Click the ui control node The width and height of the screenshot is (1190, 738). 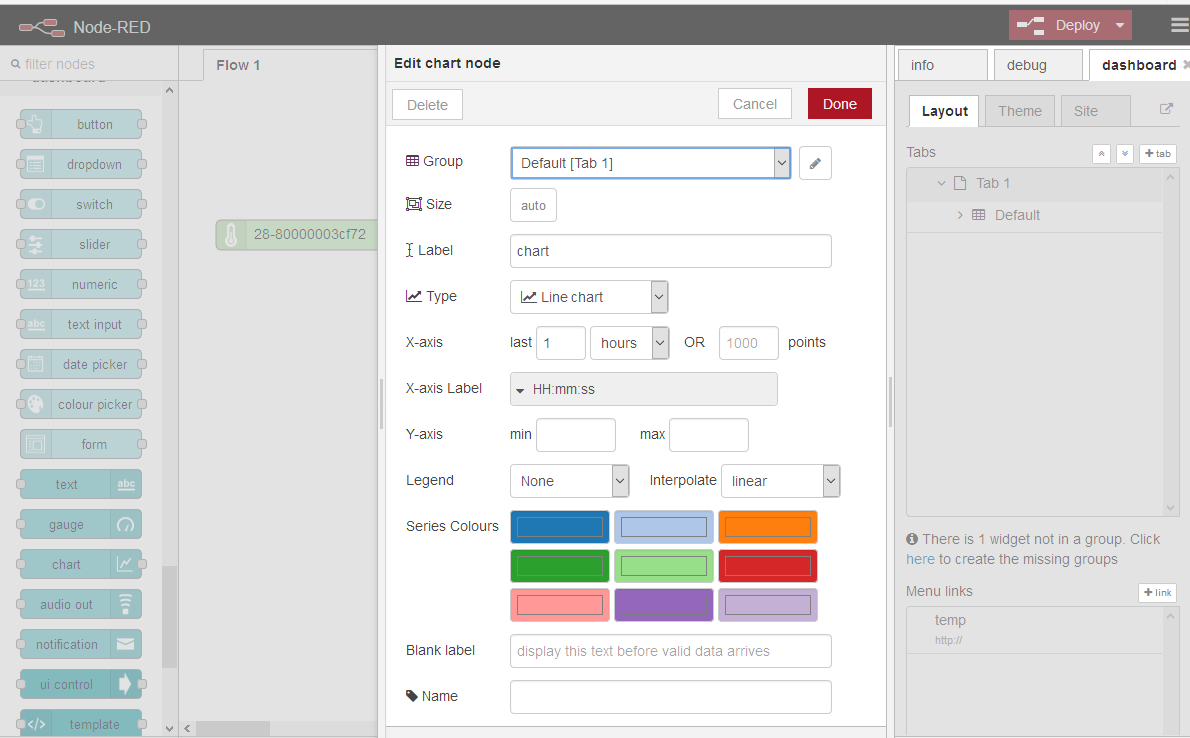pos(81,684)
